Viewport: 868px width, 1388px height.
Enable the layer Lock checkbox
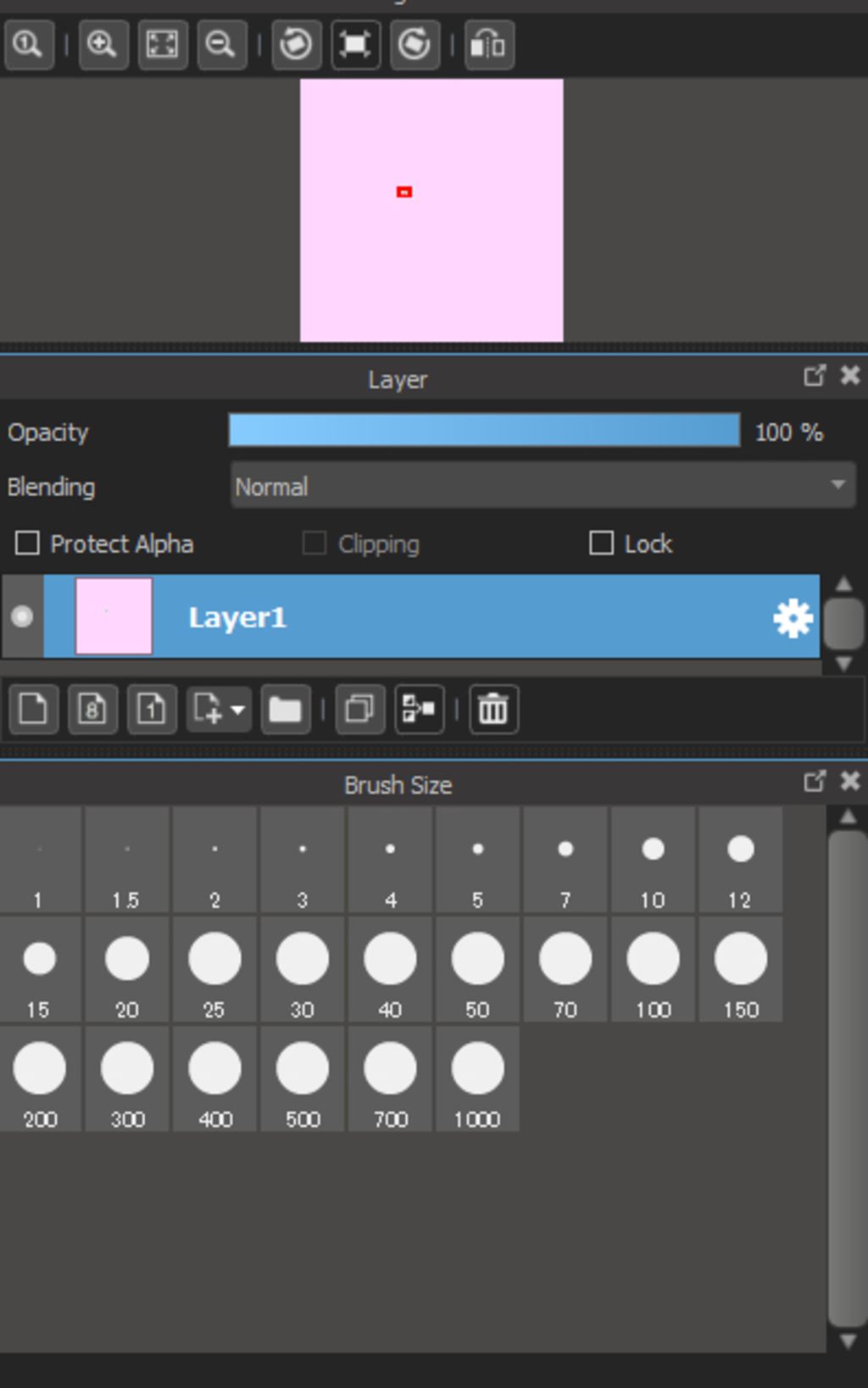pyautogui.click(x=601, y=543)
